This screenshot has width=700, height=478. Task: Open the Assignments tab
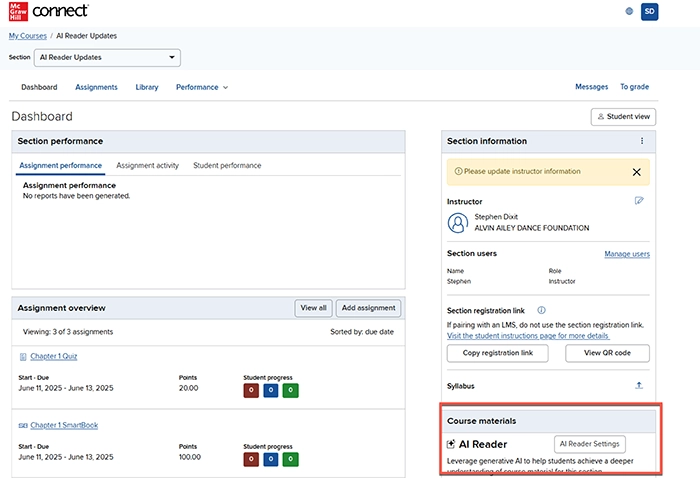96,87
